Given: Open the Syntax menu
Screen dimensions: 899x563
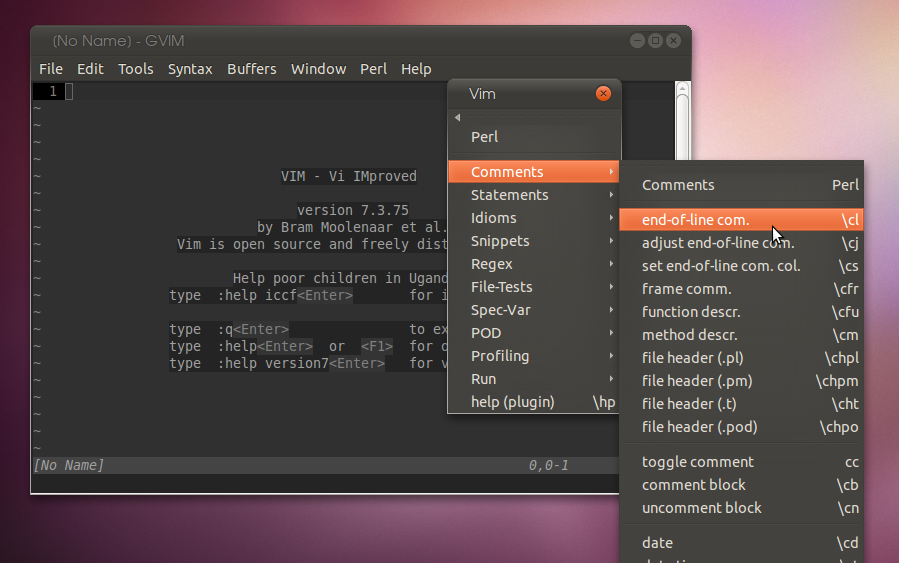Looking at the screenshot, I should 190,69.
